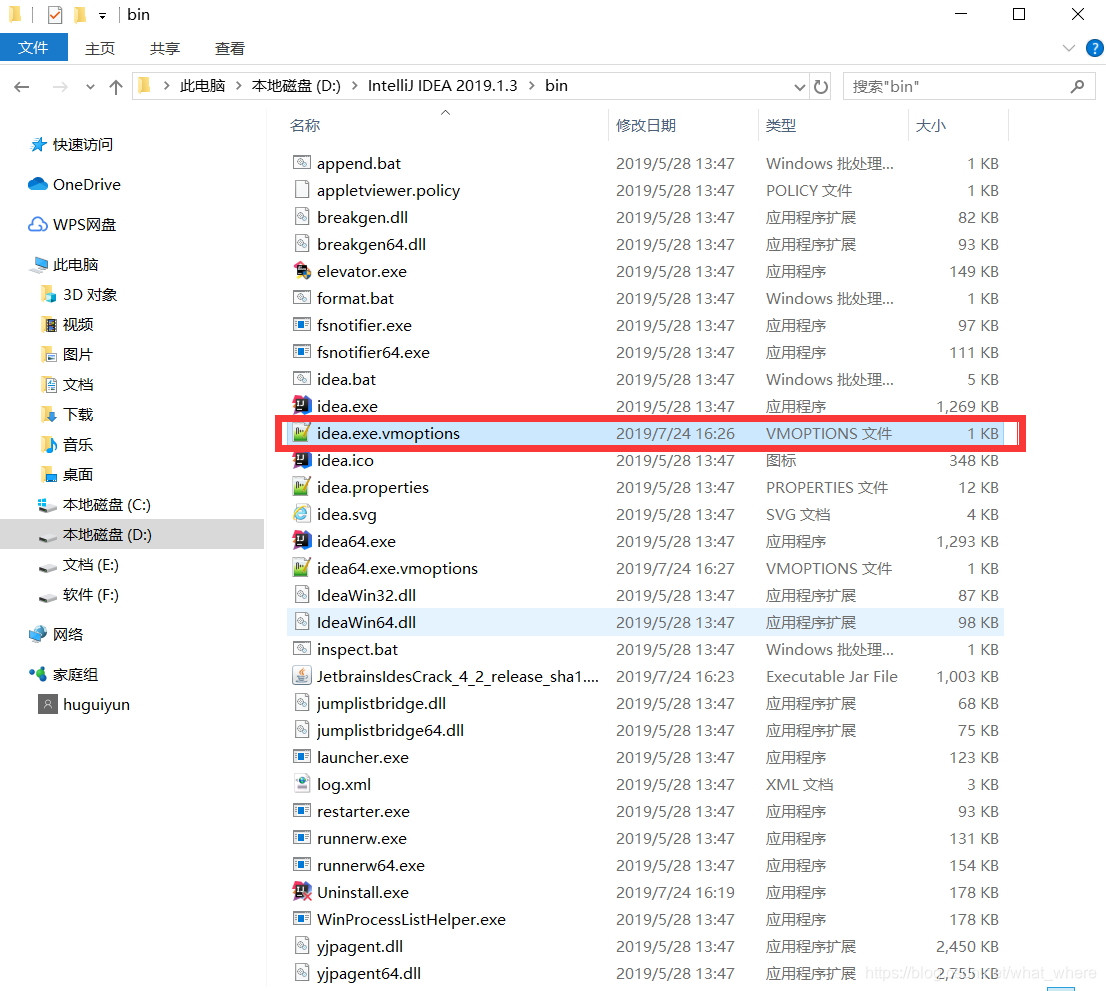Click 此电脑 in the address path
This screenshot has width=1106, height=991.
pos(202,86)
